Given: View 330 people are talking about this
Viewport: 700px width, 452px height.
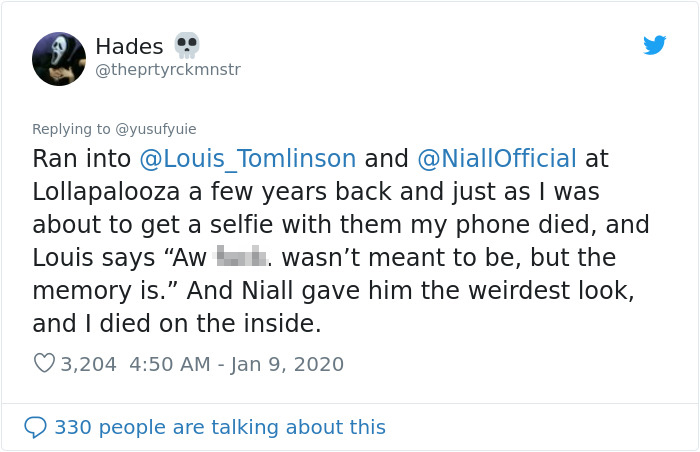Looking at the screenshot, I should click(x=219, y=427).
